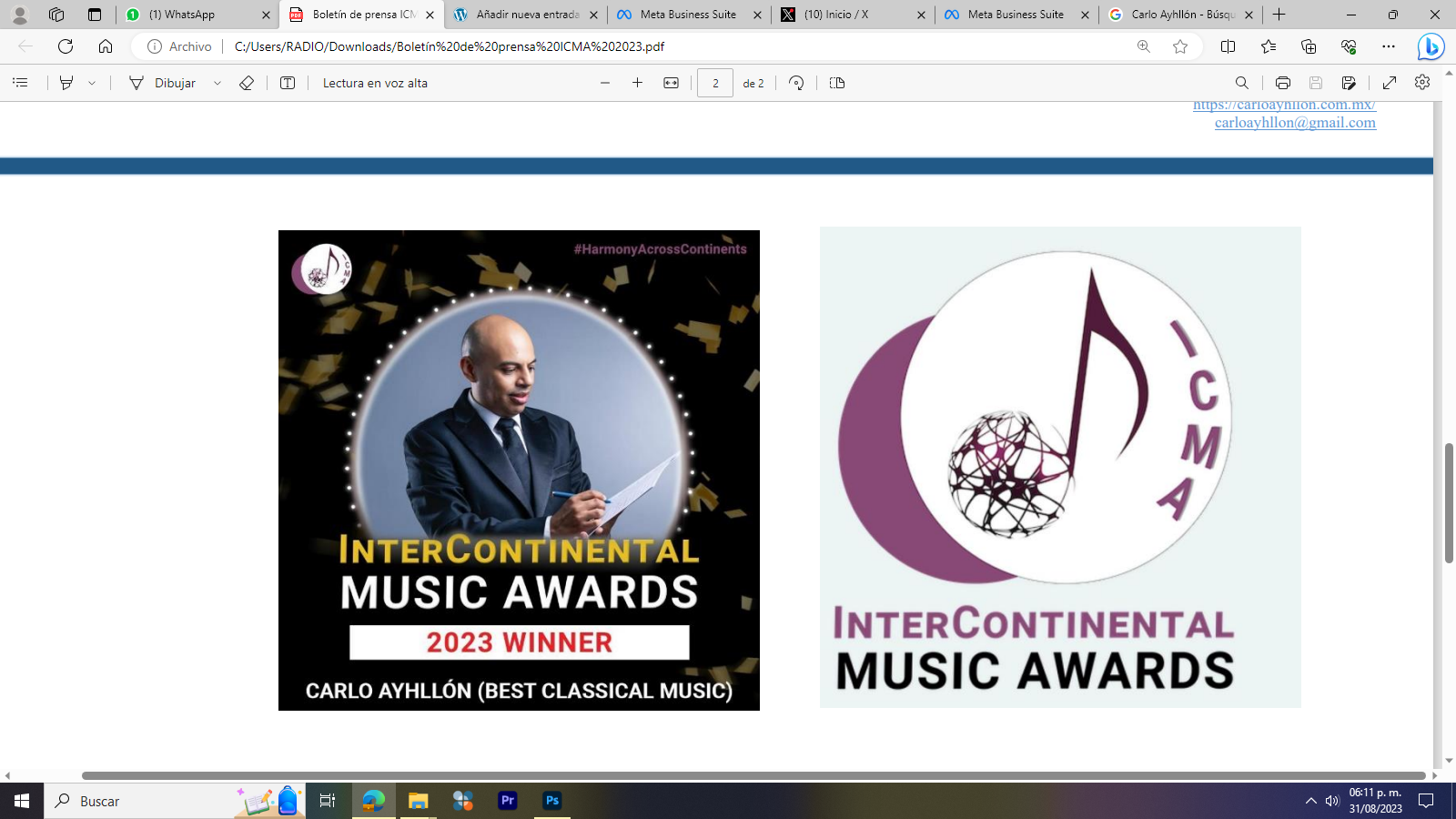The width and height of the screenshot is (1456, 819).
Task: Open Edge settings and more menu
Action: click(x=1389, y=46)
